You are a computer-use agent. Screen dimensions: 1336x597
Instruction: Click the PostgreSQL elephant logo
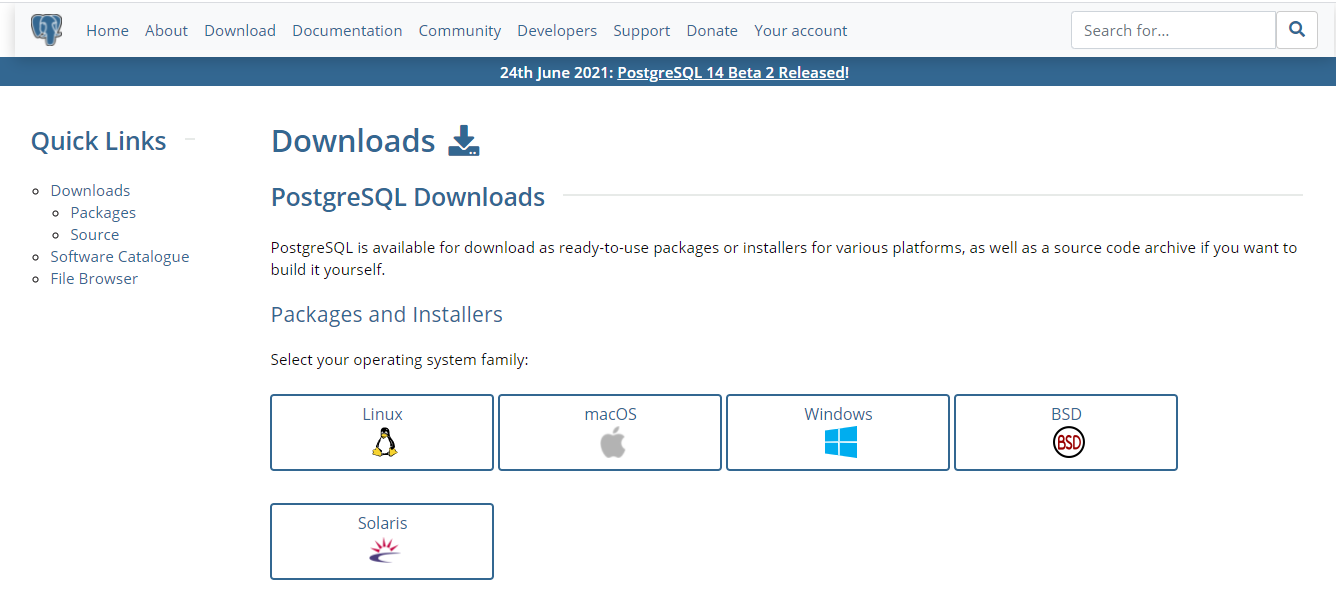(46, 30)
